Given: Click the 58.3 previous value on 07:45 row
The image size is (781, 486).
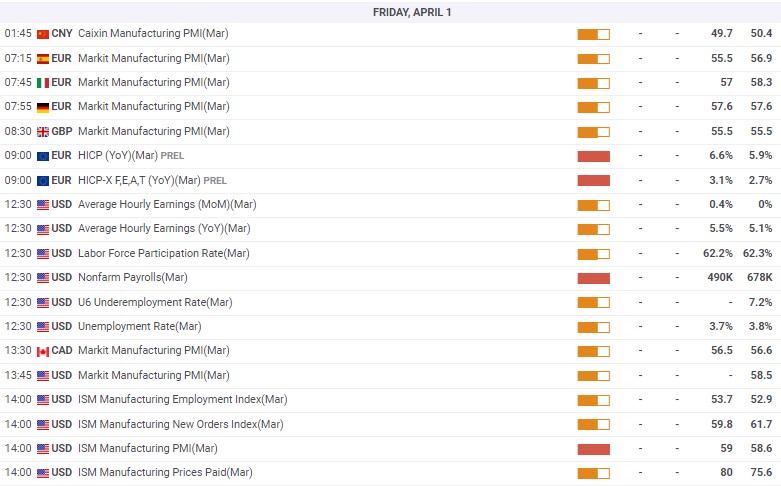Looking at the screenshot, I should click(762, 82).
